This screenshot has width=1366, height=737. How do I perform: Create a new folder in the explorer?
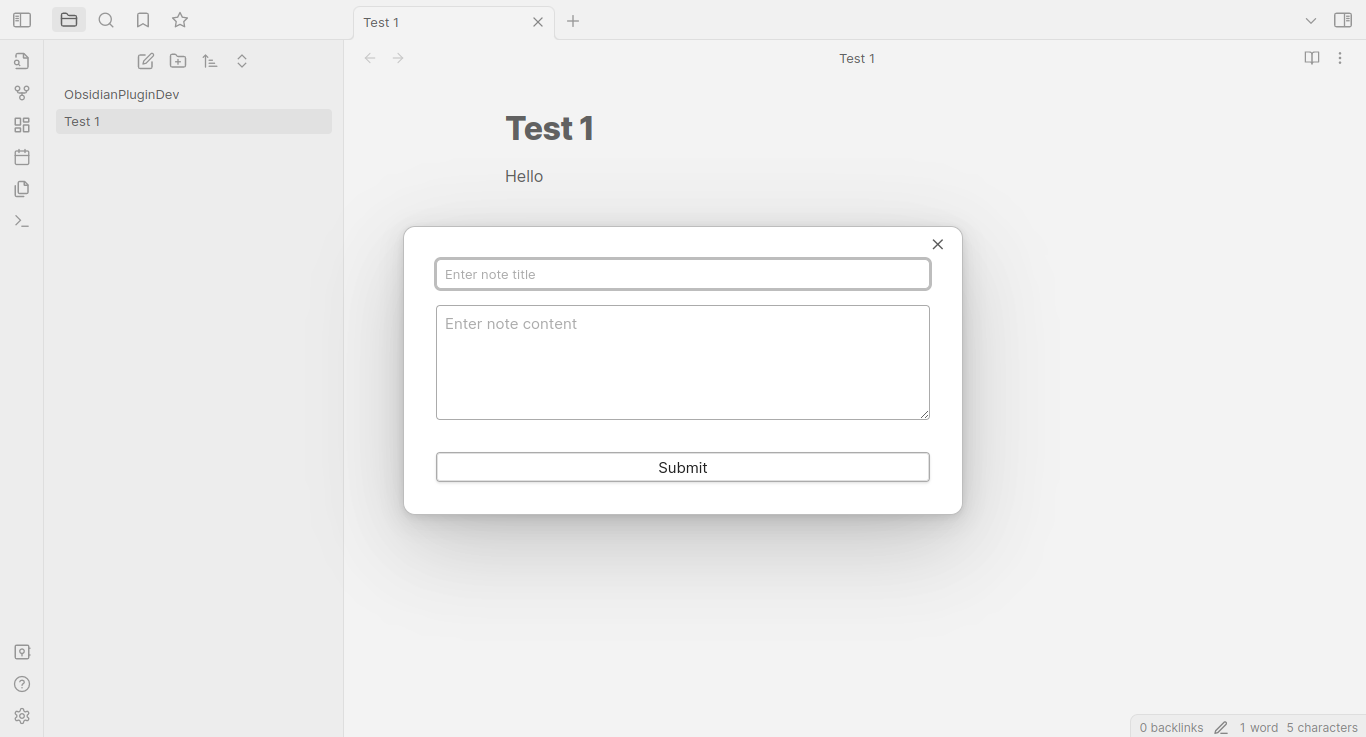[x=178, y=61]
